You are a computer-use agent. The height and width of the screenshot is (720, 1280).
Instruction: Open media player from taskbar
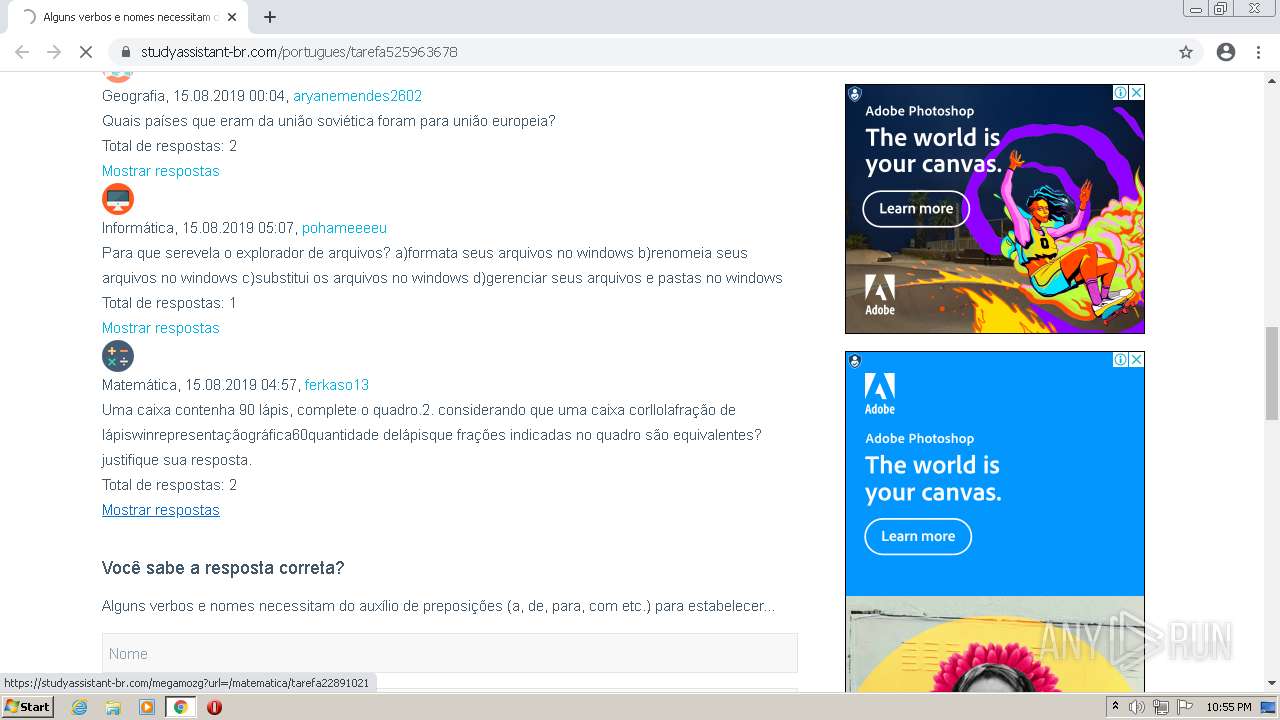coord(147,707)
